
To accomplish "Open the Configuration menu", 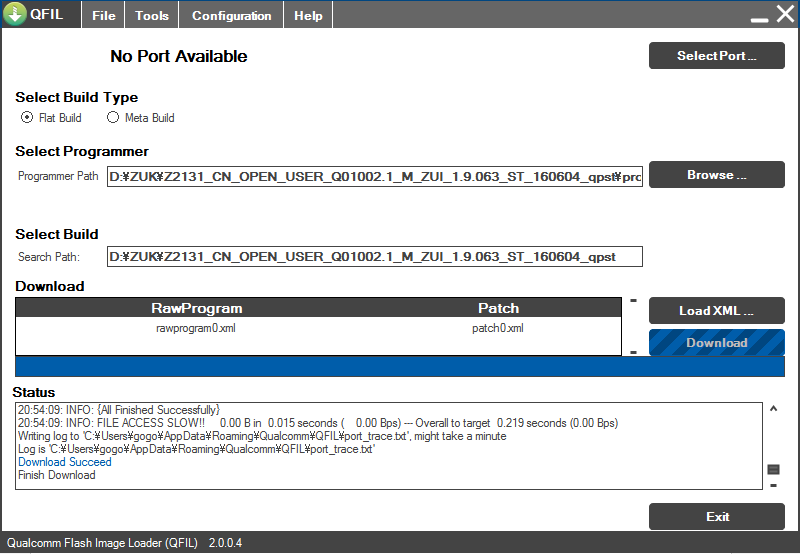I will pyautogui.click(x=231, y=15).
